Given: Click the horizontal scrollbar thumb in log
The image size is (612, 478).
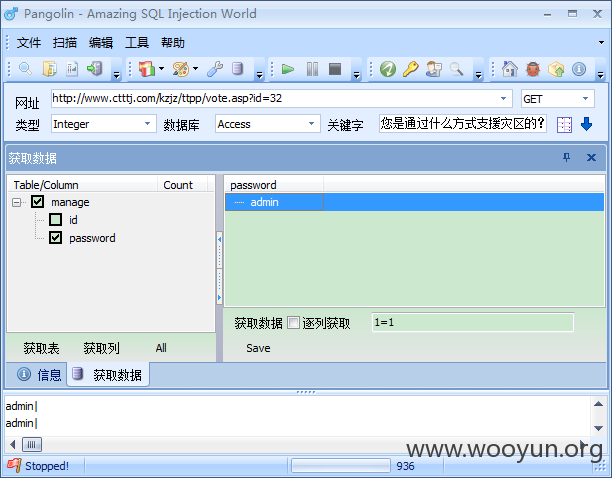Looking at the screenshot, I should click(32, 444).
